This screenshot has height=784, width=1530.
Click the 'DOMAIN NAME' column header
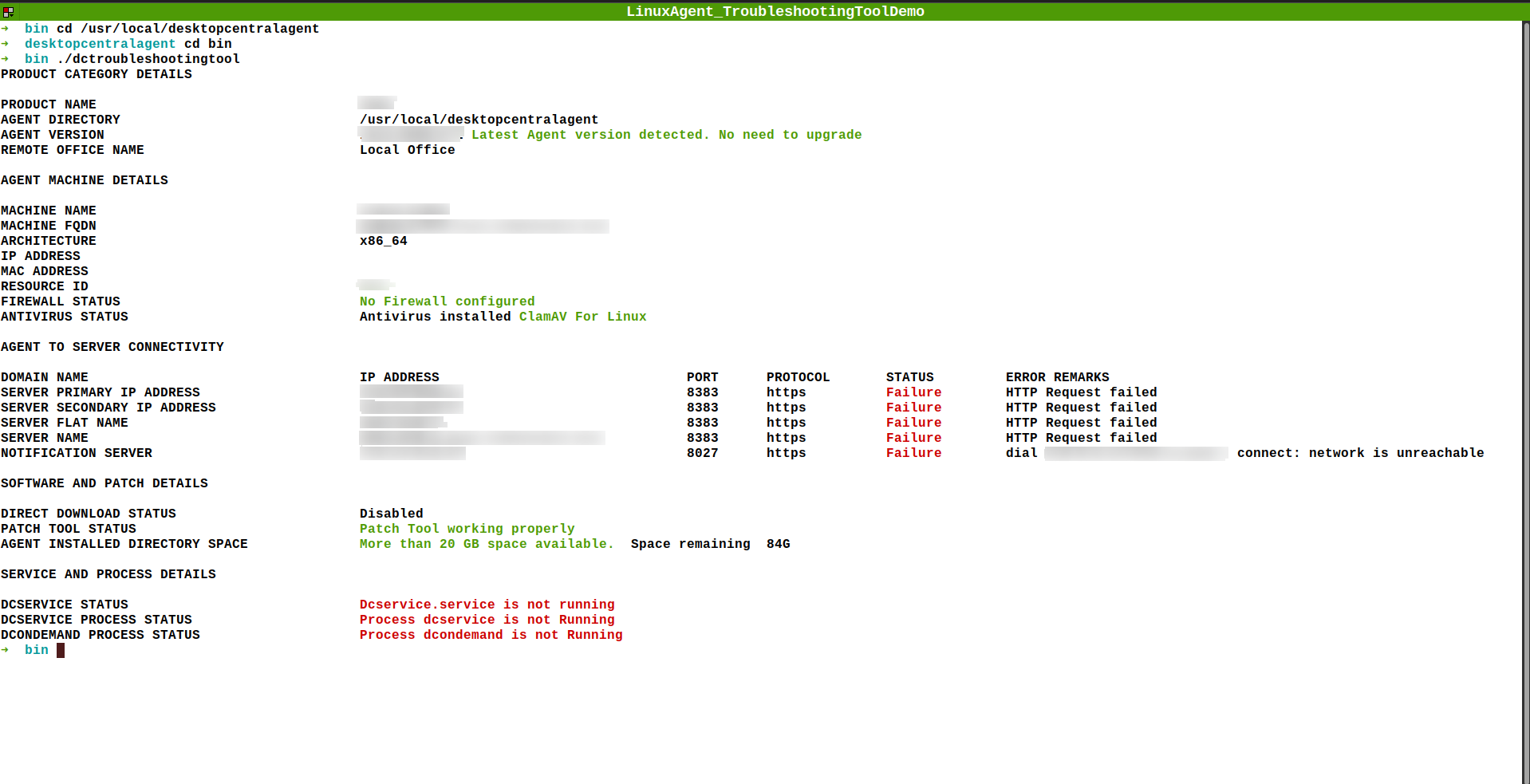[45, 377]
